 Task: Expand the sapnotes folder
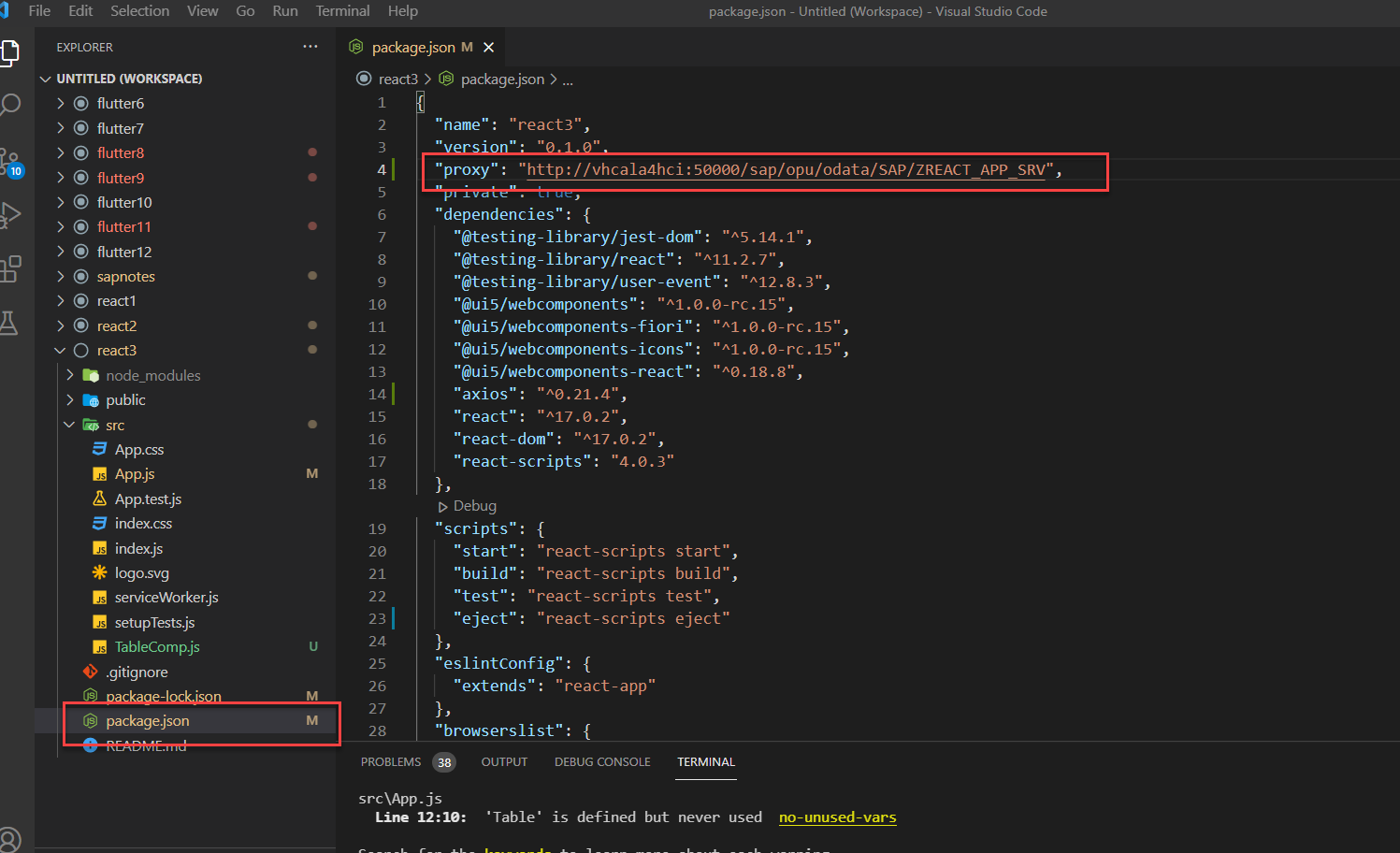click(x=61, y=276)
